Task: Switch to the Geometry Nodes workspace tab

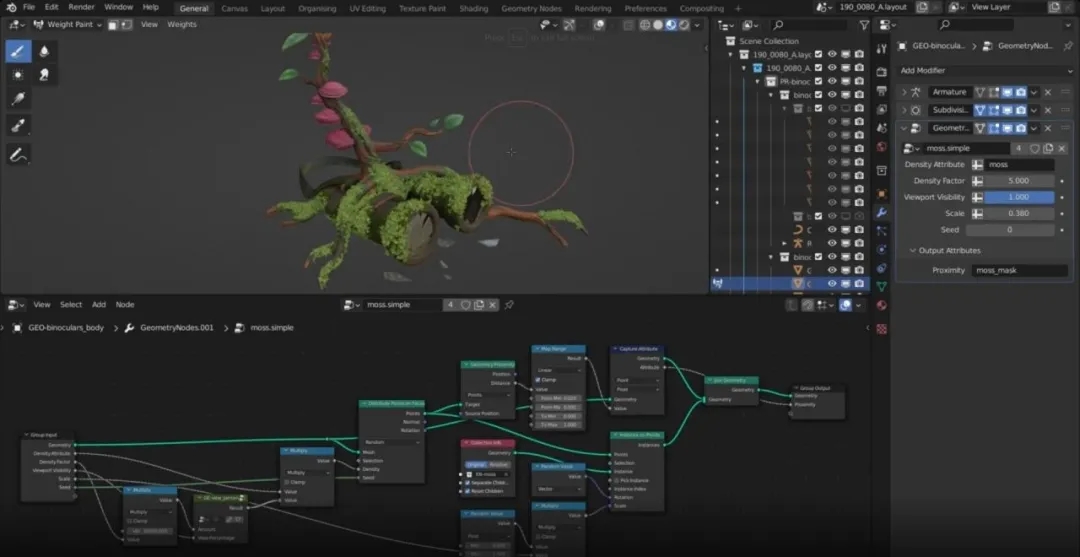Action: pyautogui.click(x=531, y=8)
